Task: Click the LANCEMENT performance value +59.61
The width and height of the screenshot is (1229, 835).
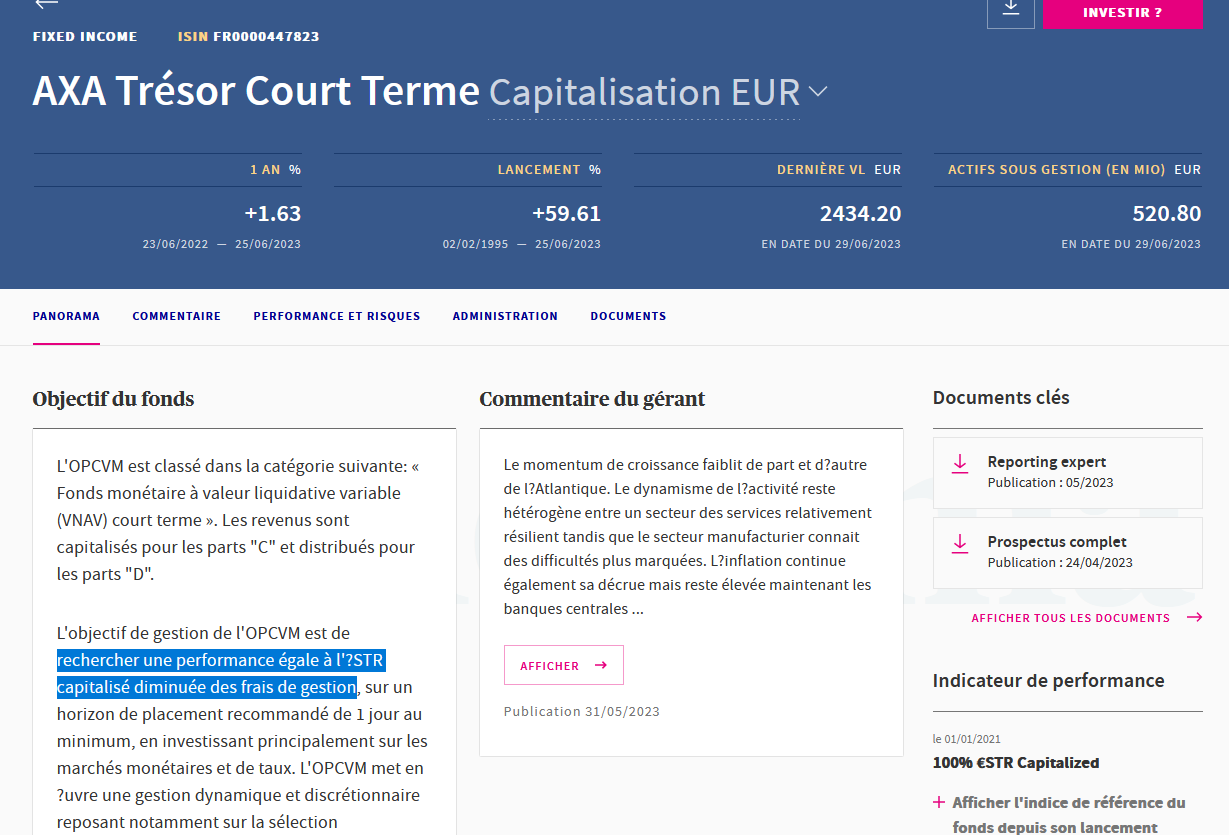Action: point(566,214)
